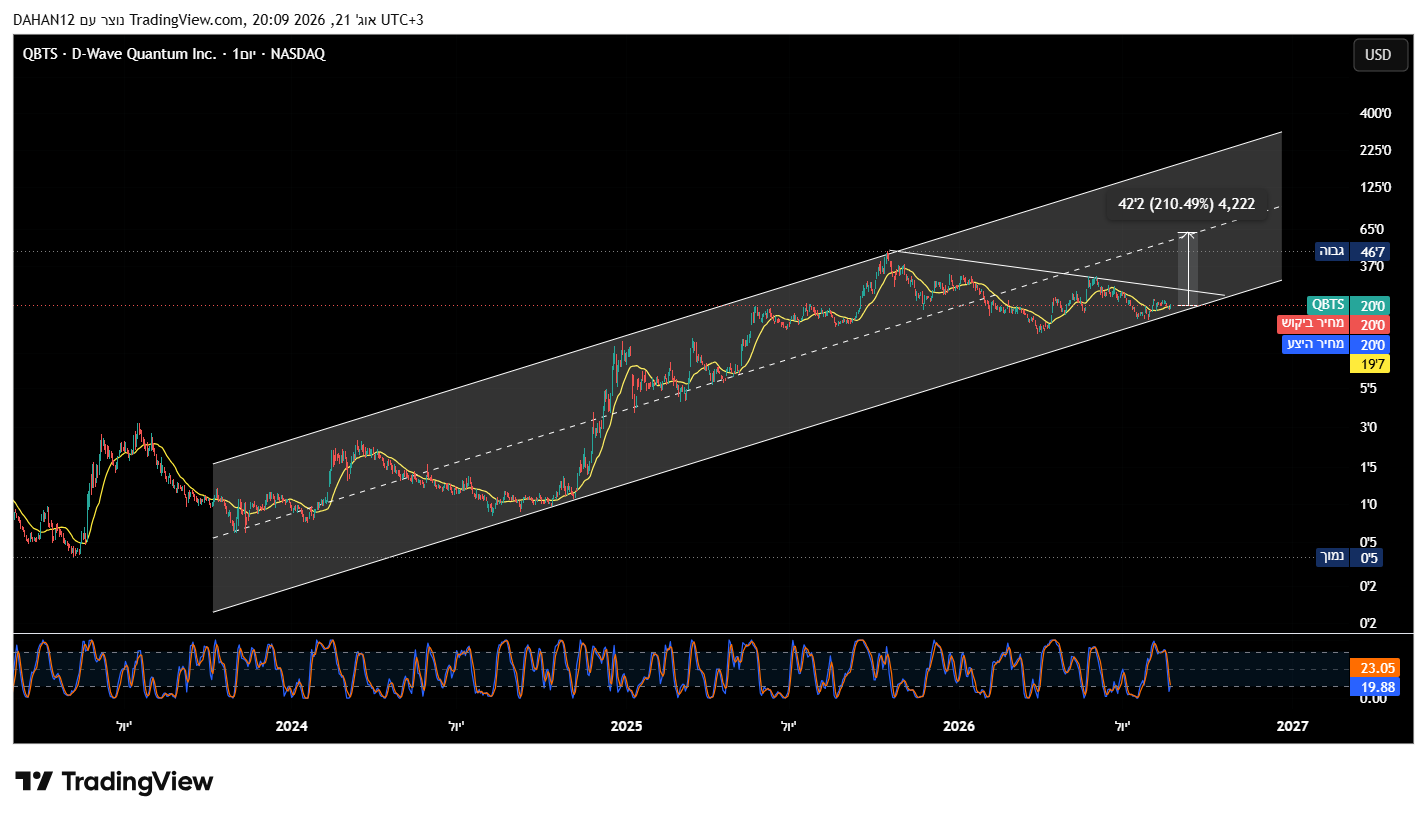Click the QBTS D-Wave Quantum Inc. chart title
1427x819 pixels.
pos(174,54)
